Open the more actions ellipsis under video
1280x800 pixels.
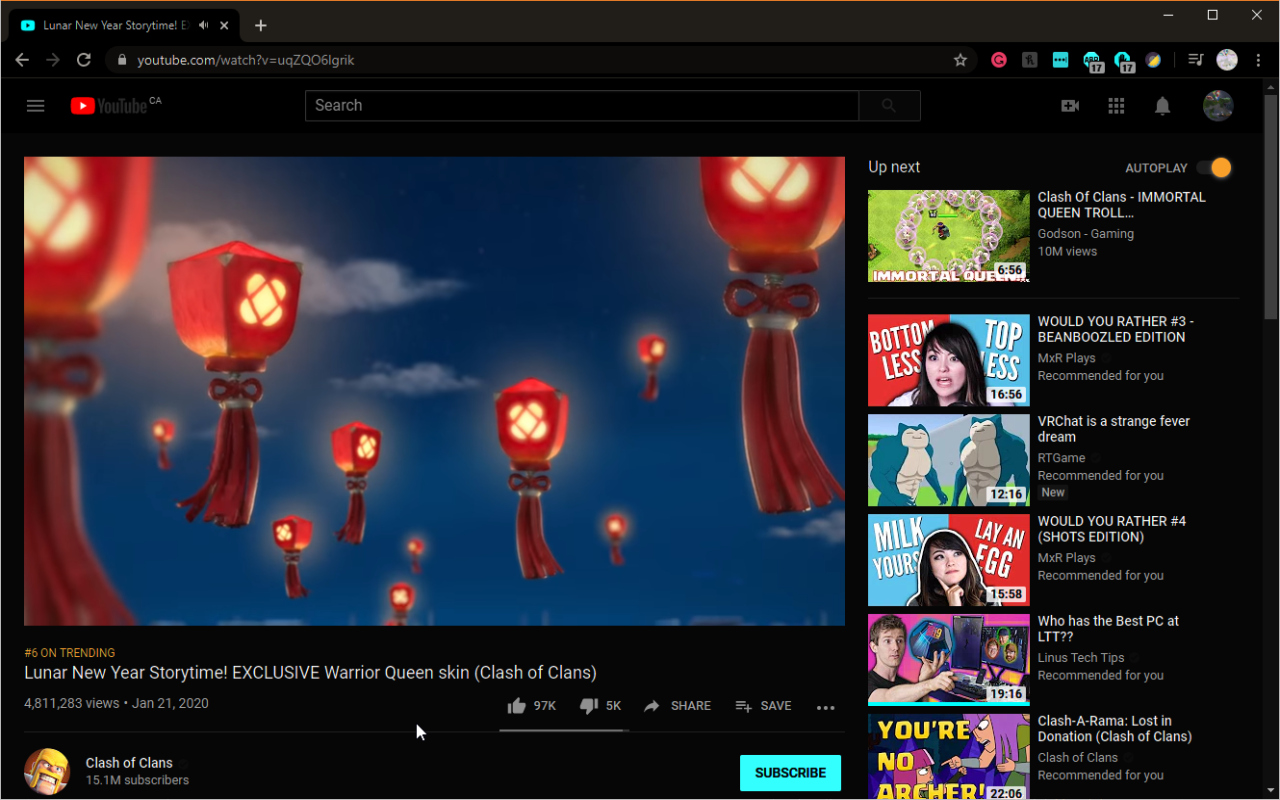coord(825,707)
